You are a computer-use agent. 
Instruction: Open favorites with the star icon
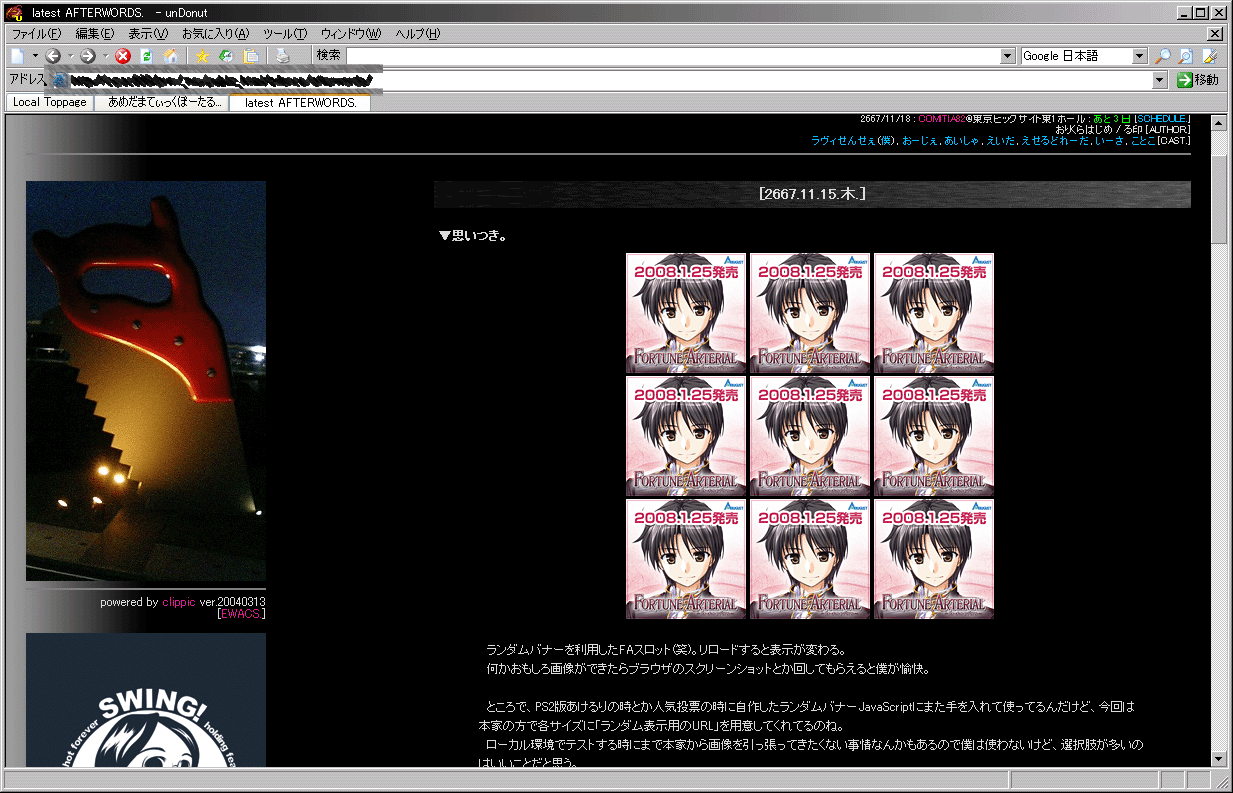point(202,56)
